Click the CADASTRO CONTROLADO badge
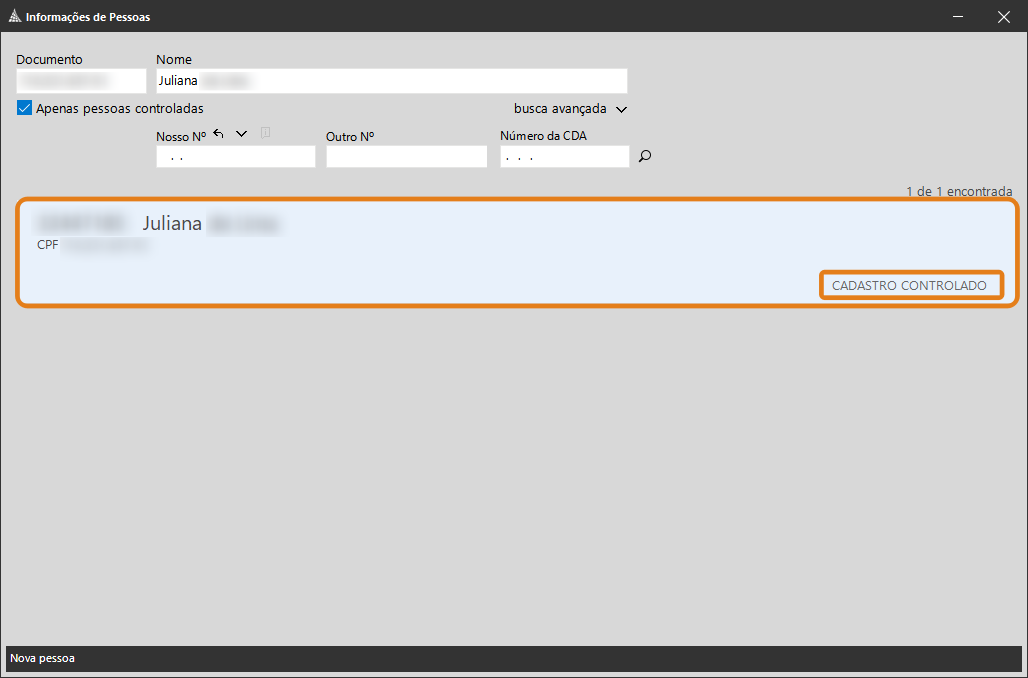The width and height of the screenshot is (1028, 678). pyautogui.click(x=910, y=285)
